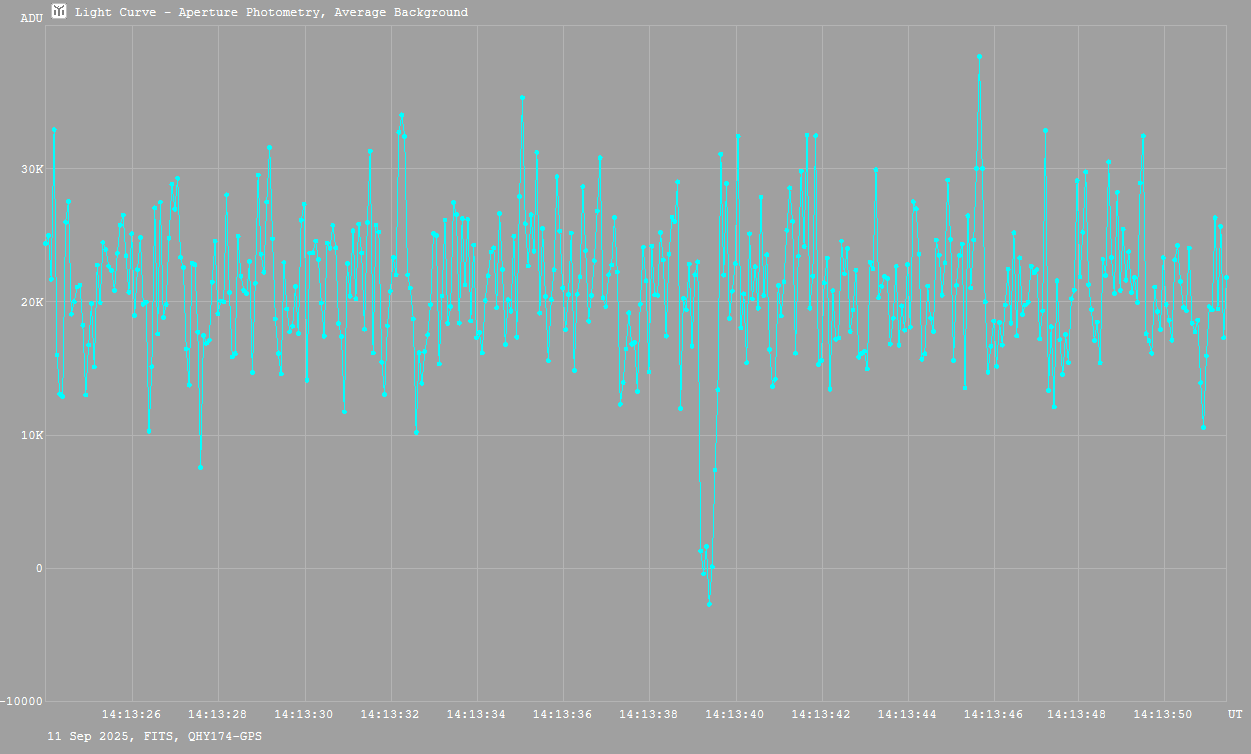Click the UT time zone label
The width and height of the screenshot is (1251, 754).
tap(1235, 714)
